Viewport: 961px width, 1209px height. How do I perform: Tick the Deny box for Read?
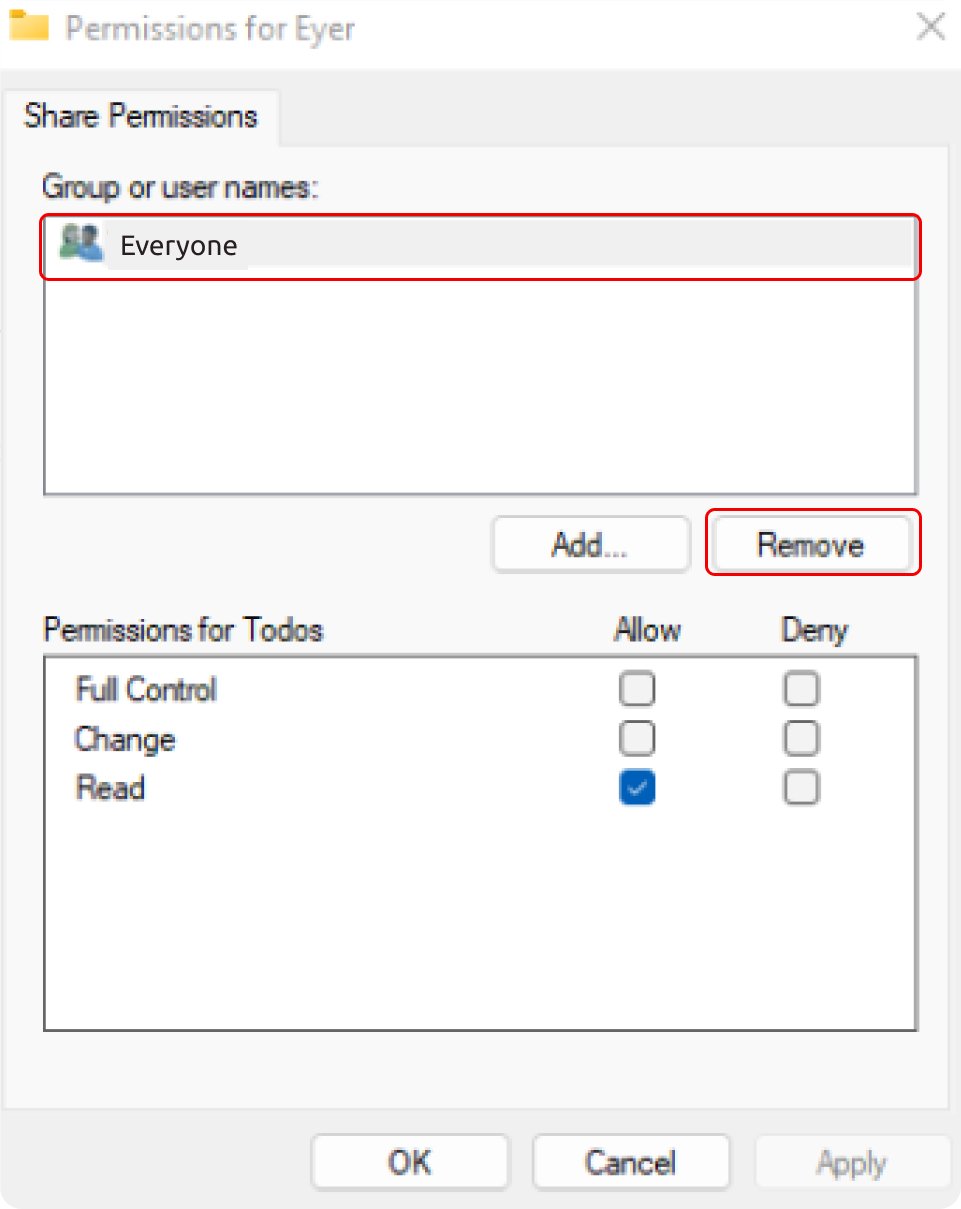[x=801, y=788]
